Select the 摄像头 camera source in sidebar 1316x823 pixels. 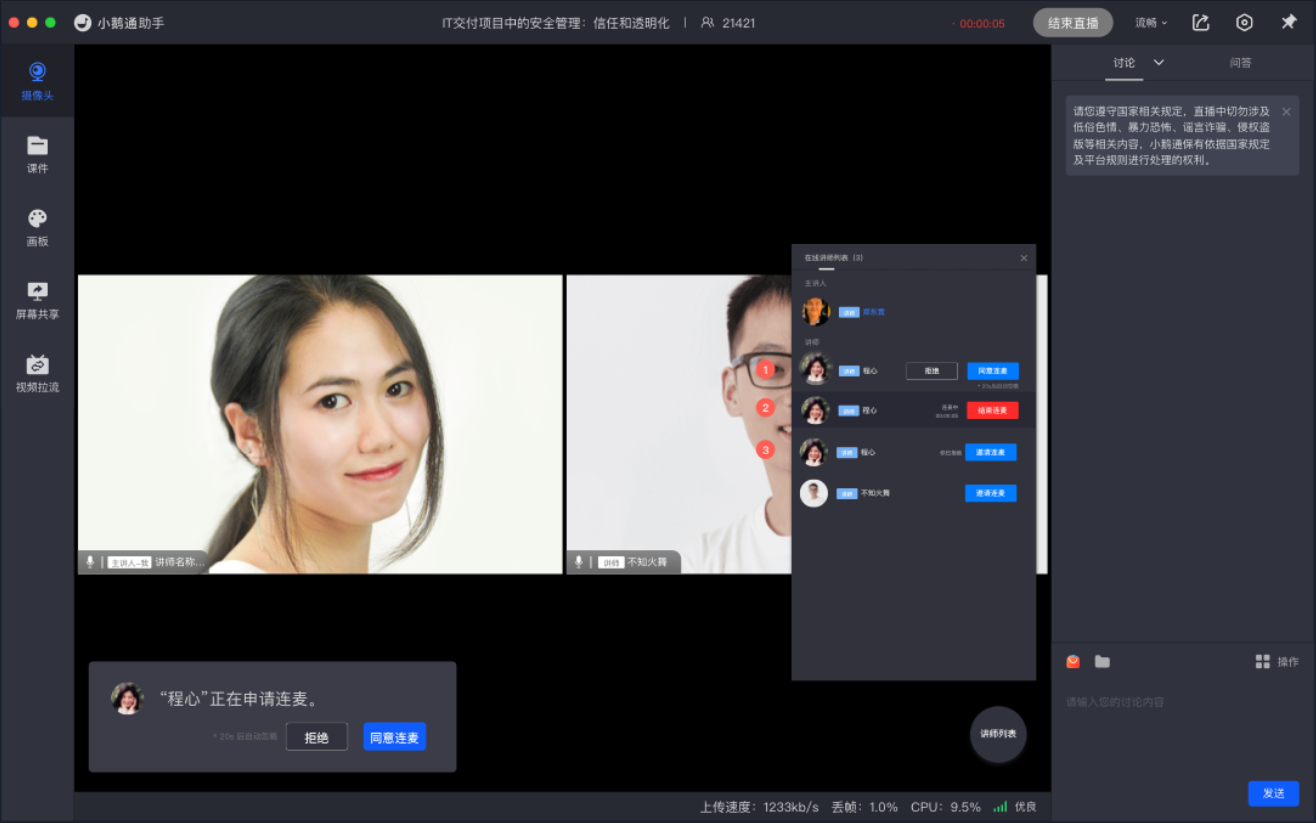point(37,80)
